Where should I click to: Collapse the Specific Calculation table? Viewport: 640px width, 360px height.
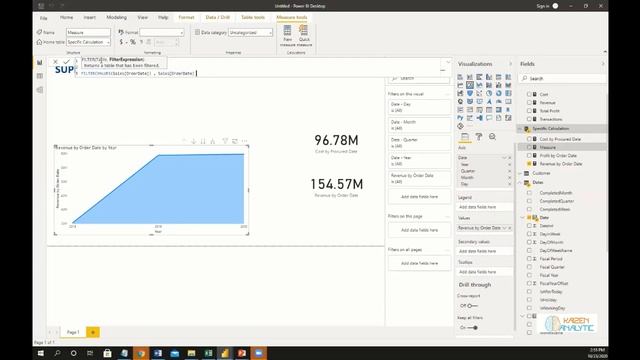click(x=521, y=129)
